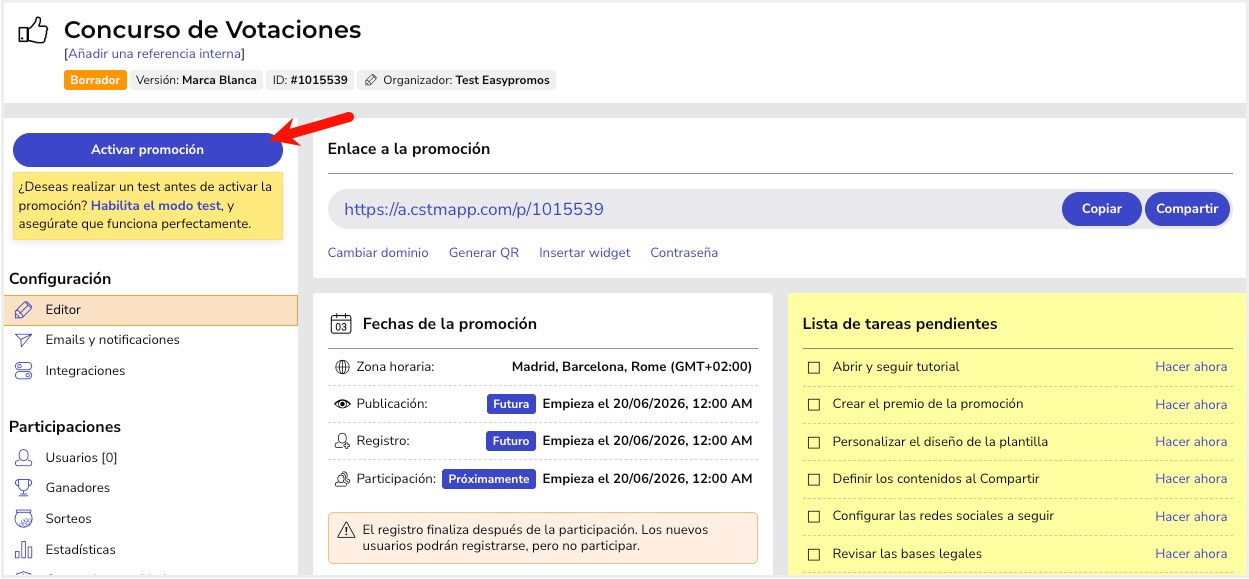Open the promotion URL a.cstmapp.com/p/1015539
Image resolution: width=1249 pixels, height=579 pixels.
pyautogui.click(x=474, y=209)
